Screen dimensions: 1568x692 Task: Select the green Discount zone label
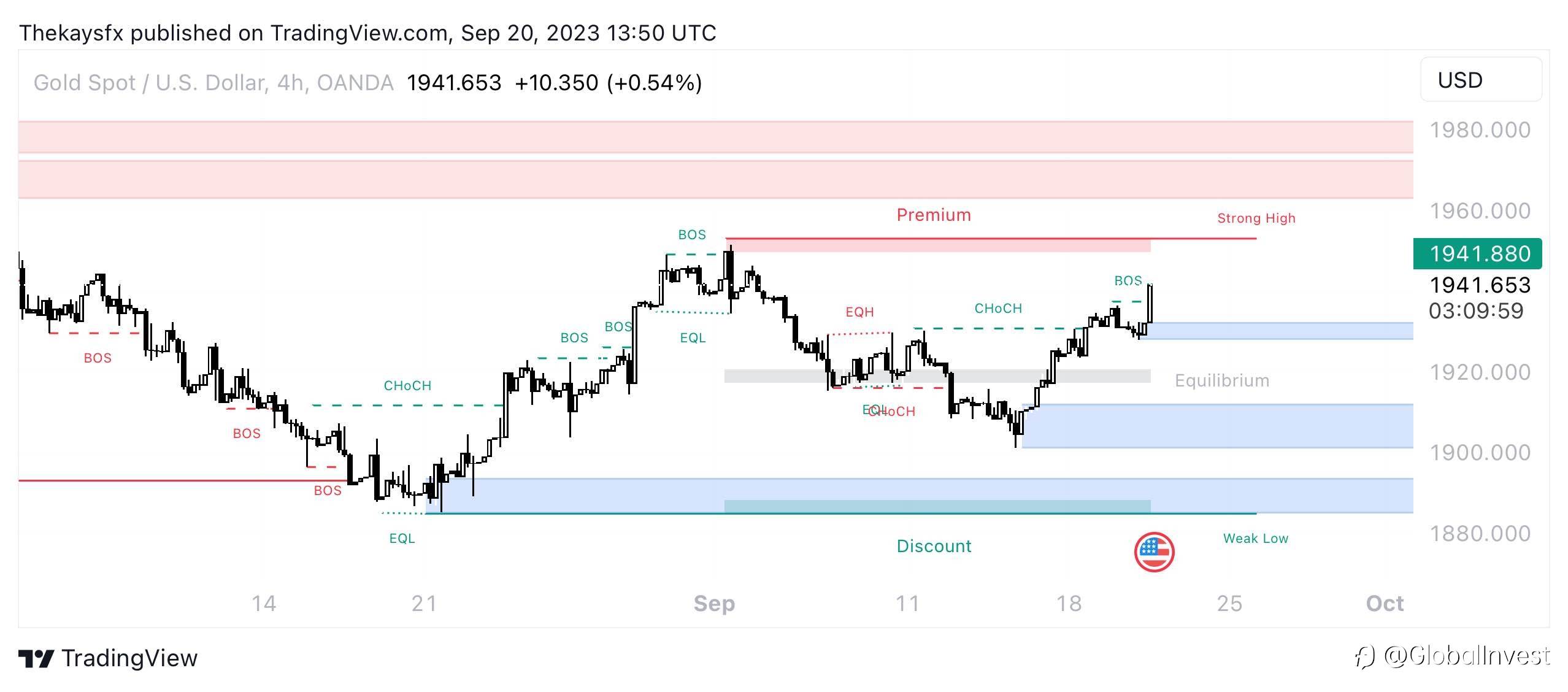pos(934,546)
